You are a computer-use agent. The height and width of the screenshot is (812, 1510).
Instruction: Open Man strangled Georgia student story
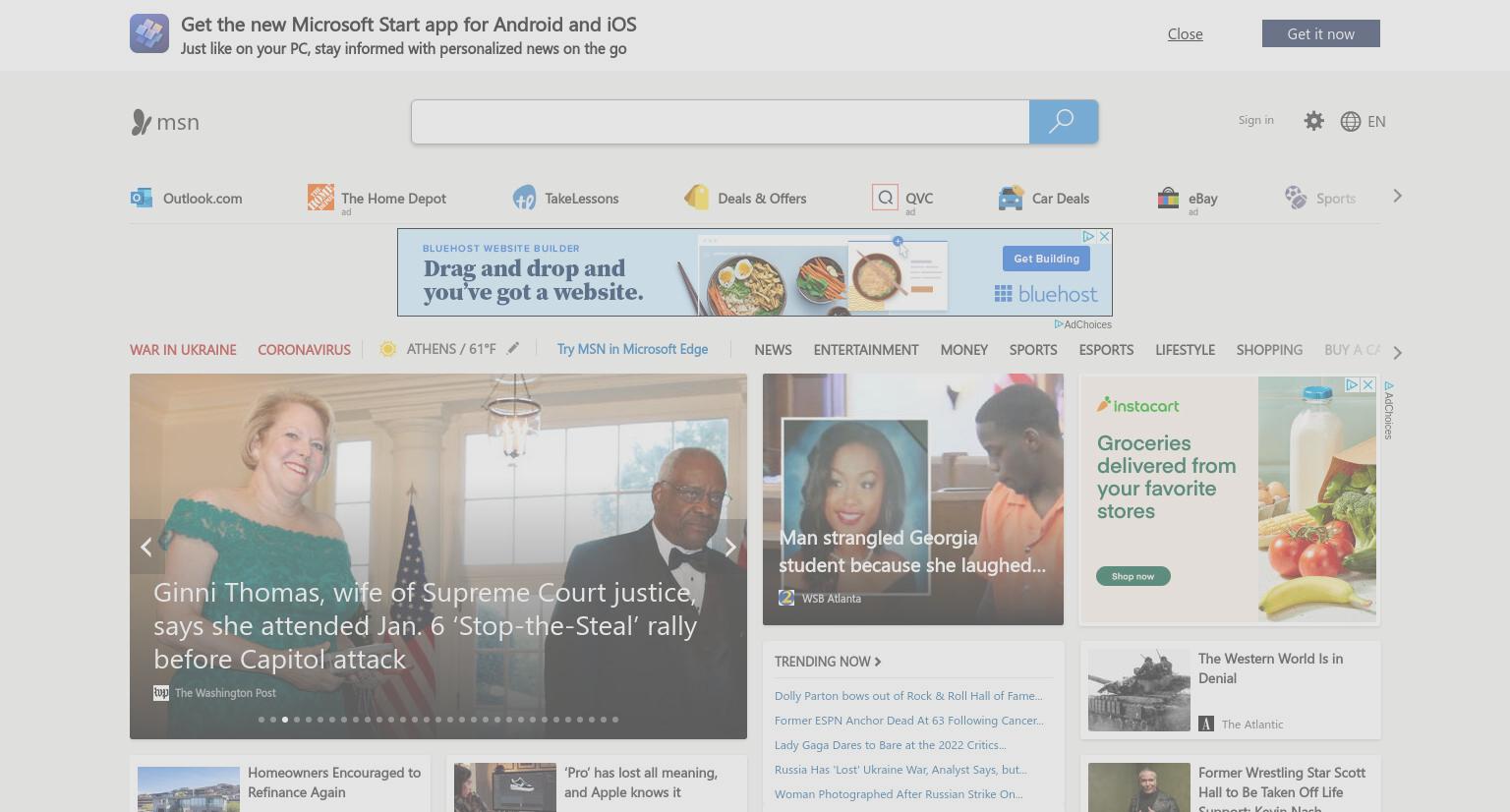point(912,551)
